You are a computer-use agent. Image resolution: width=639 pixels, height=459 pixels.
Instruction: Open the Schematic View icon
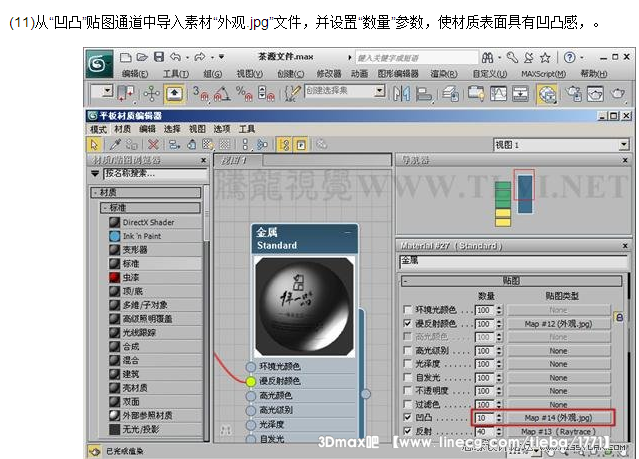(520, 94)
